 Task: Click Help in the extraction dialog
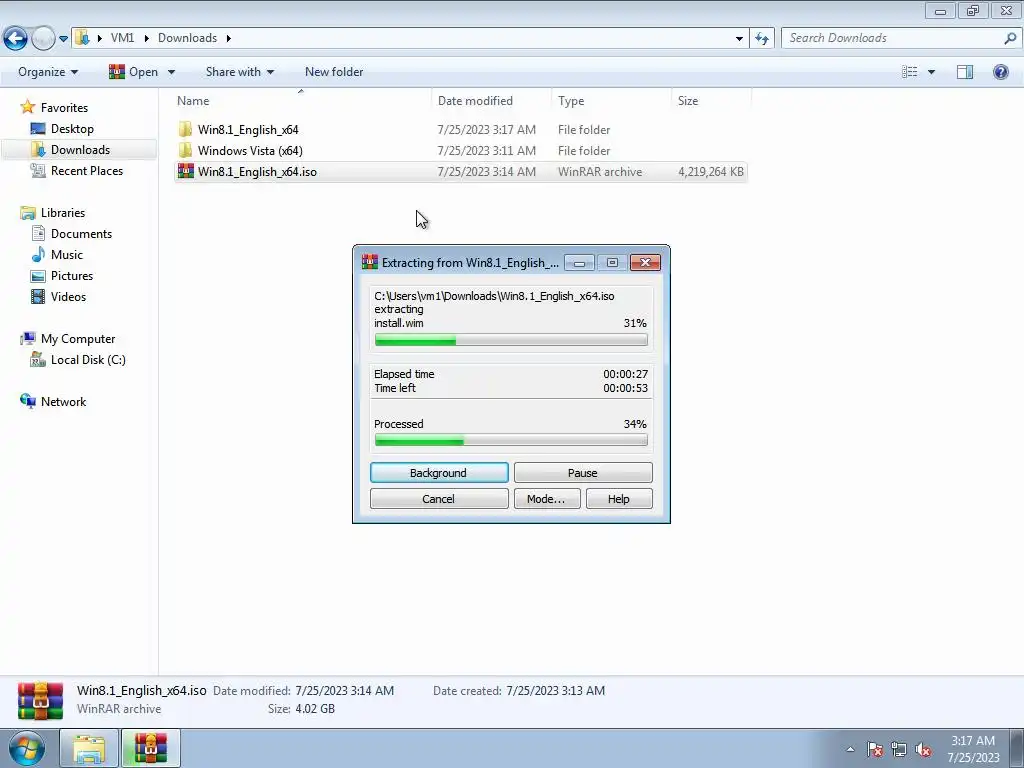tap(618, 499)
